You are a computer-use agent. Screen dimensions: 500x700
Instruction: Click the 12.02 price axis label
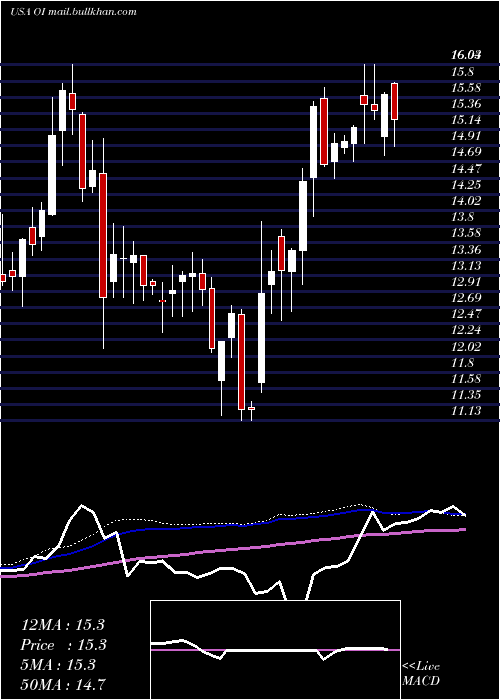466,346
